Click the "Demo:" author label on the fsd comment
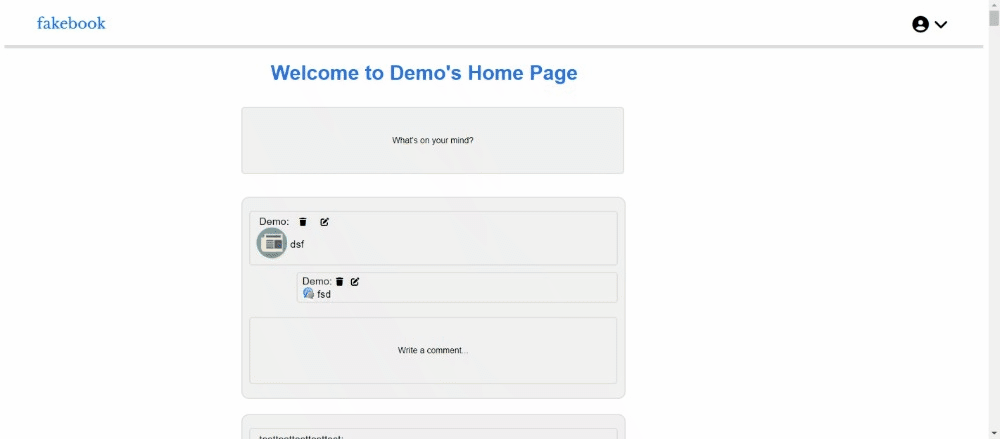The width and height of the screenshot is (1000, 439). (317, 281)
